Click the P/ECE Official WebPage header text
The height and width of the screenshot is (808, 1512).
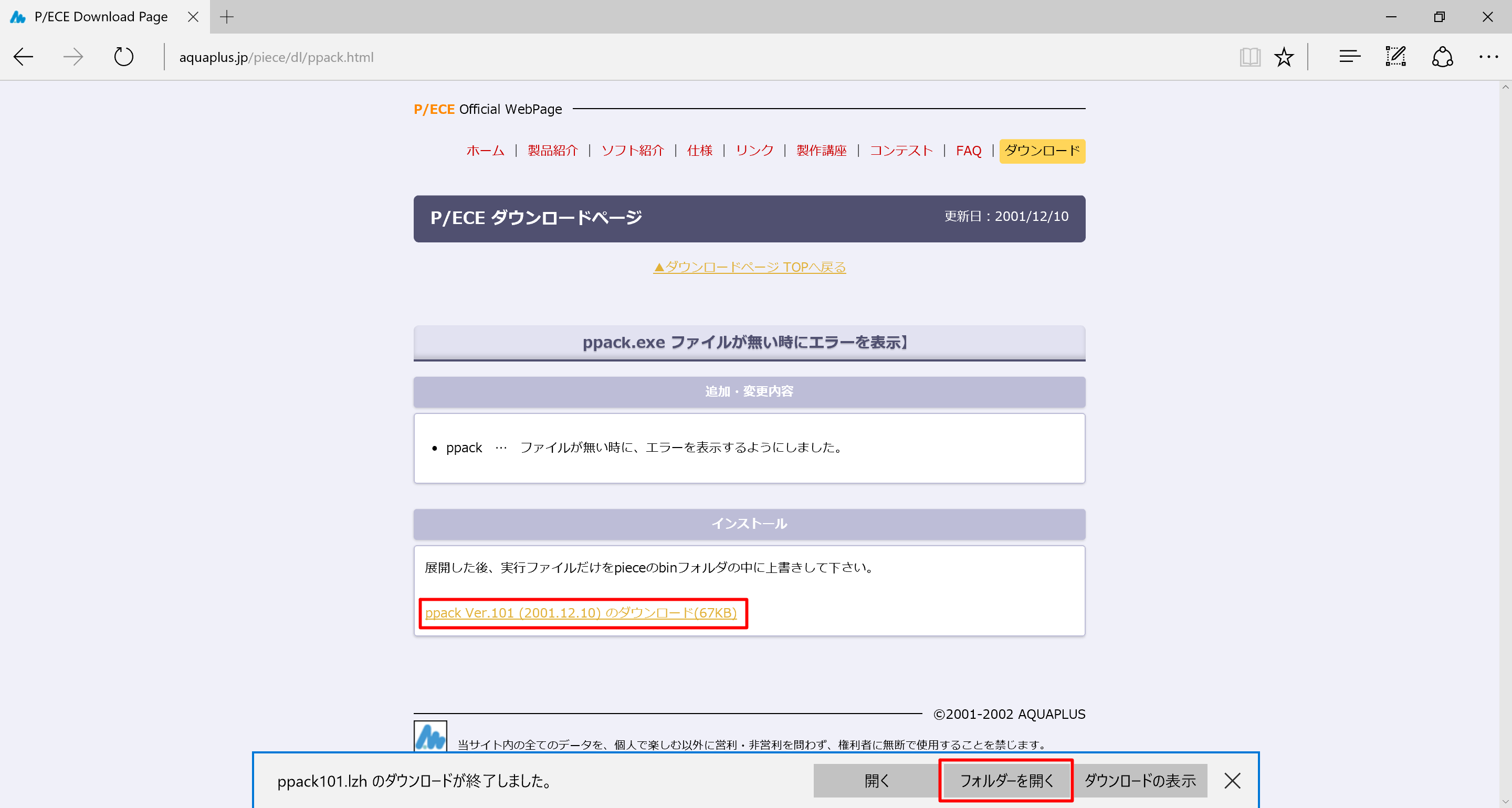click(x=488, y=109)
